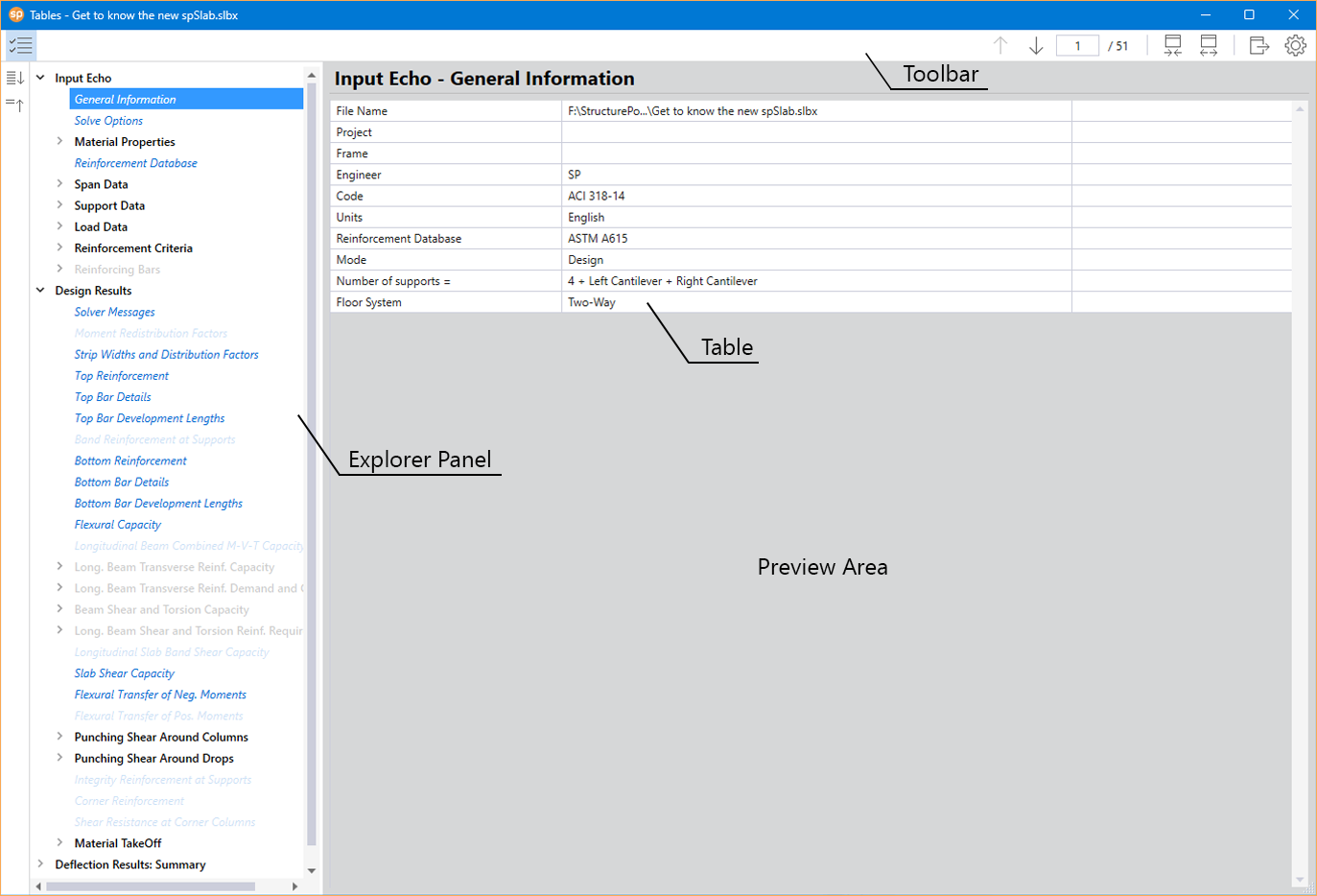The width and height of the screenshot is (1317, 896).
Task: Expand Punching Shear Around Drops node
Action: [x=59, y=758]
